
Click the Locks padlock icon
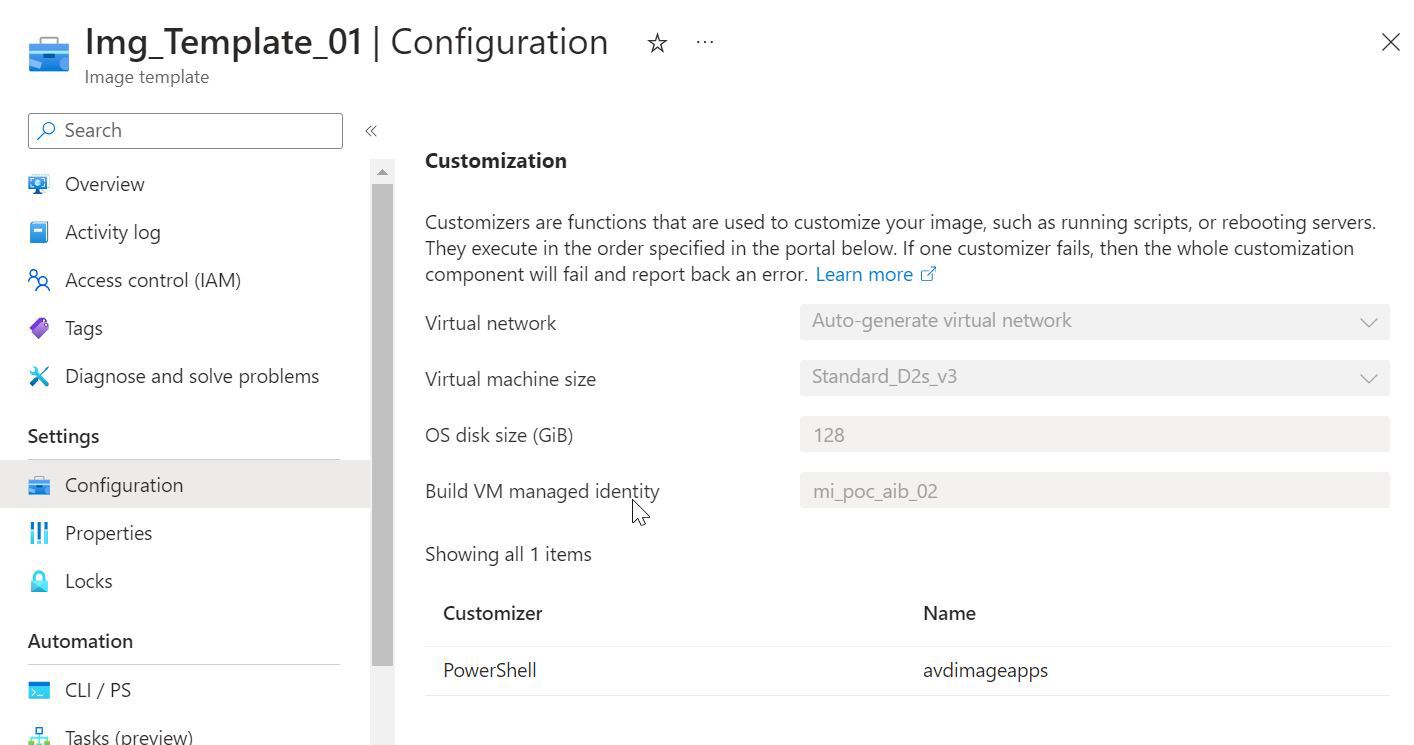point(39,581)
